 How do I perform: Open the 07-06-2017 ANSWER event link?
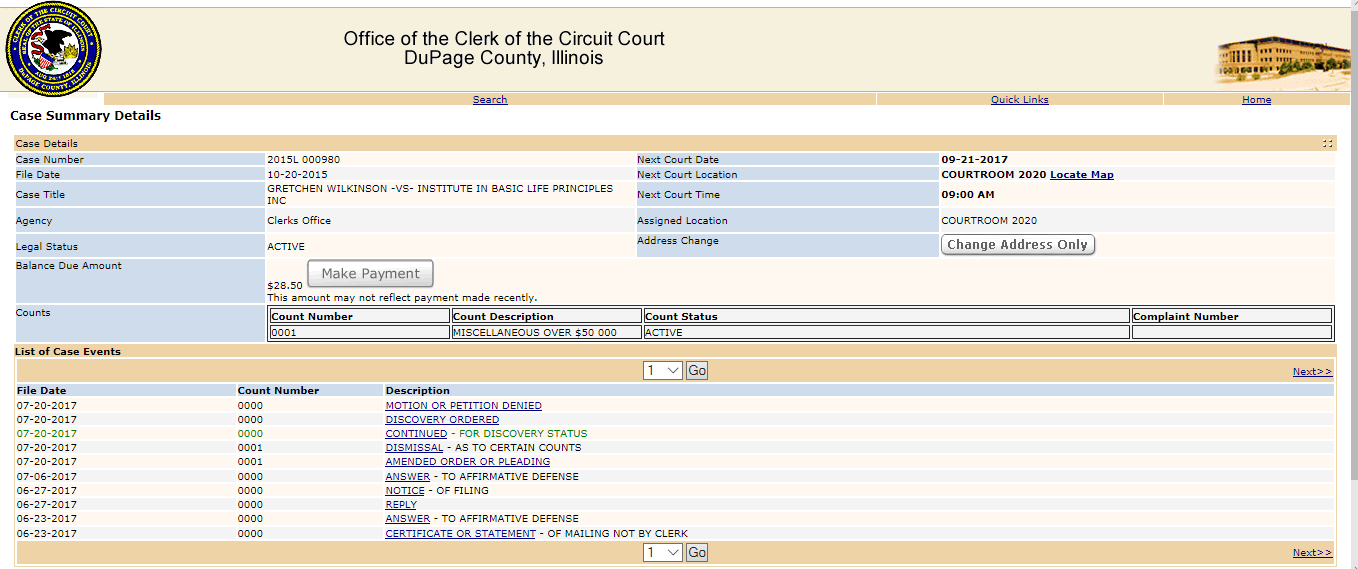(408, 477)
